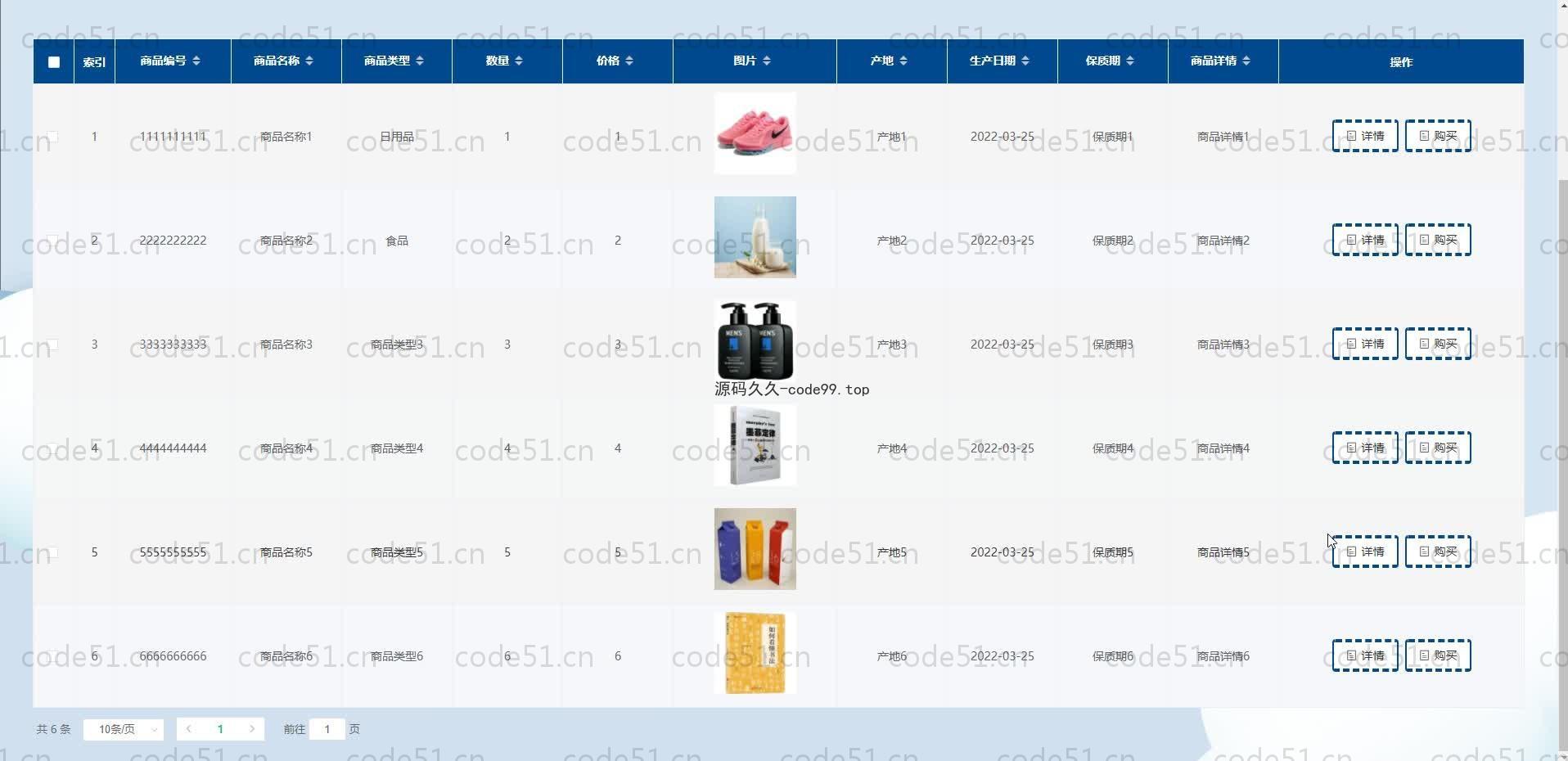Go to previous page arrow
The image size is (1568, 761).
189,729
